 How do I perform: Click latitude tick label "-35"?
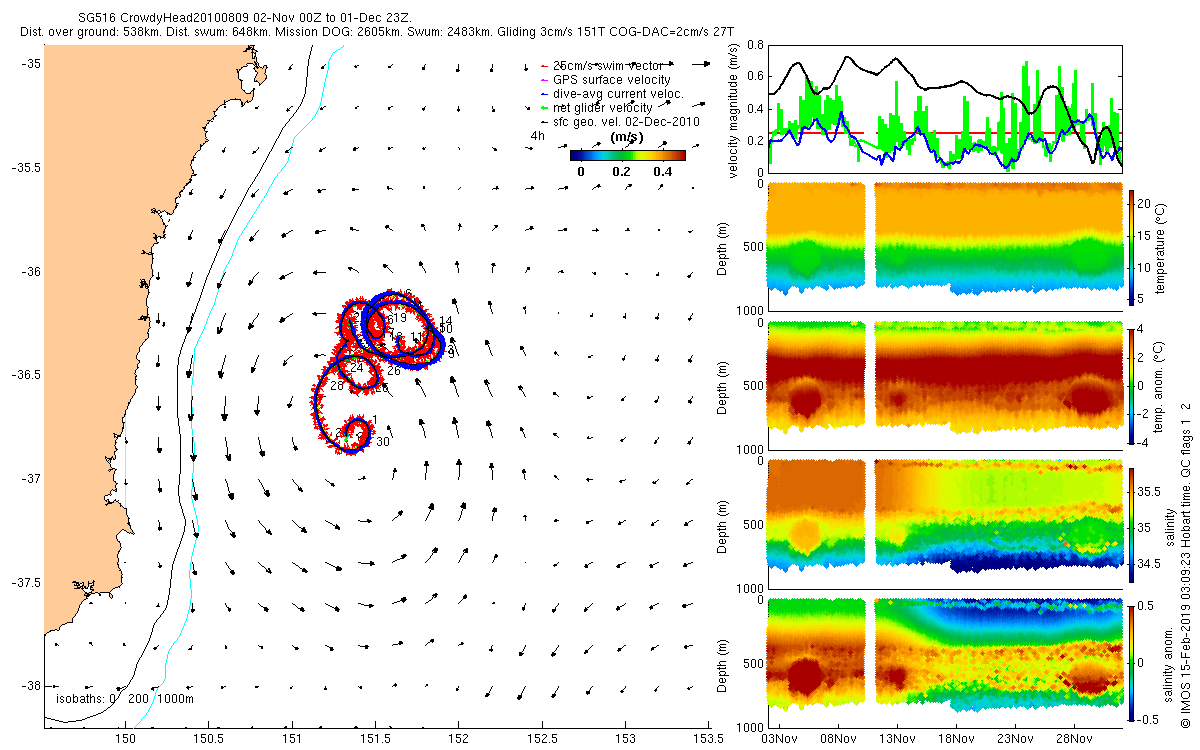tap(33, 63)
